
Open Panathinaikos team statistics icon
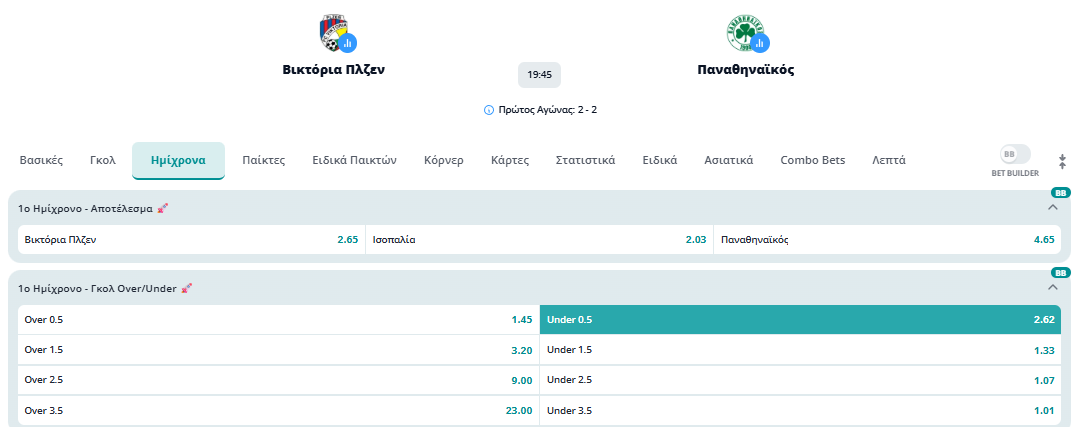[x=760, y=43]
